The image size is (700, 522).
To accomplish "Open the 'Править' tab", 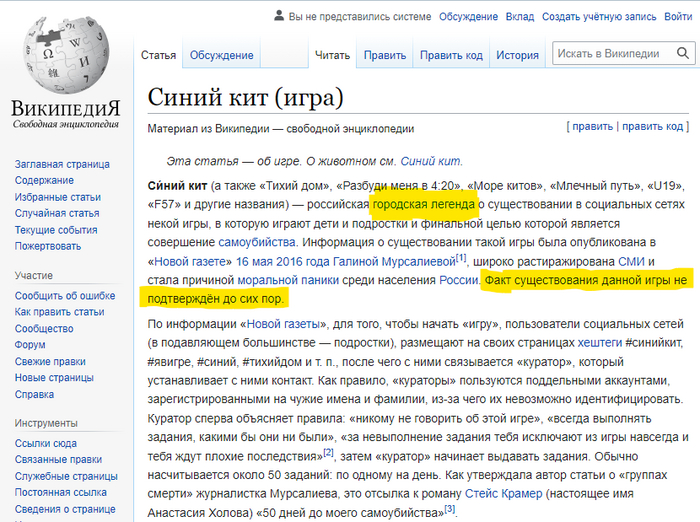I will coord(385,55).
